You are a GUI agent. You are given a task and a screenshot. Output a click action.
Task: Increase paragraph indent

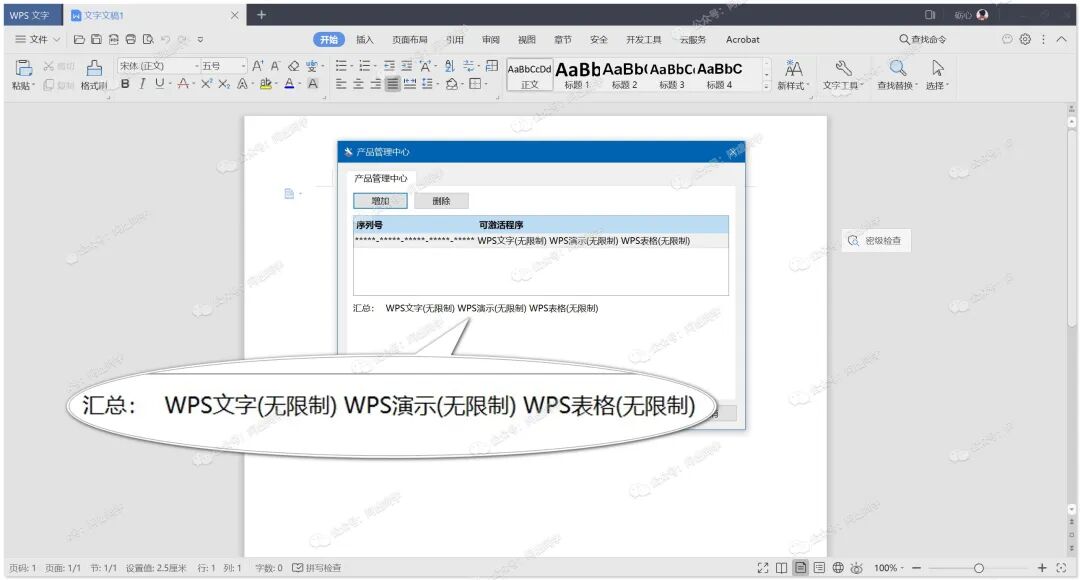[x=406, y=65]
